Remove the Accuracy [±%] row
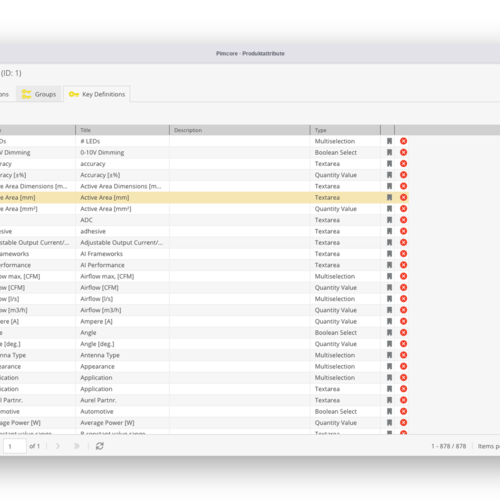Screen dimensions: 500x500 coord(403,175)
